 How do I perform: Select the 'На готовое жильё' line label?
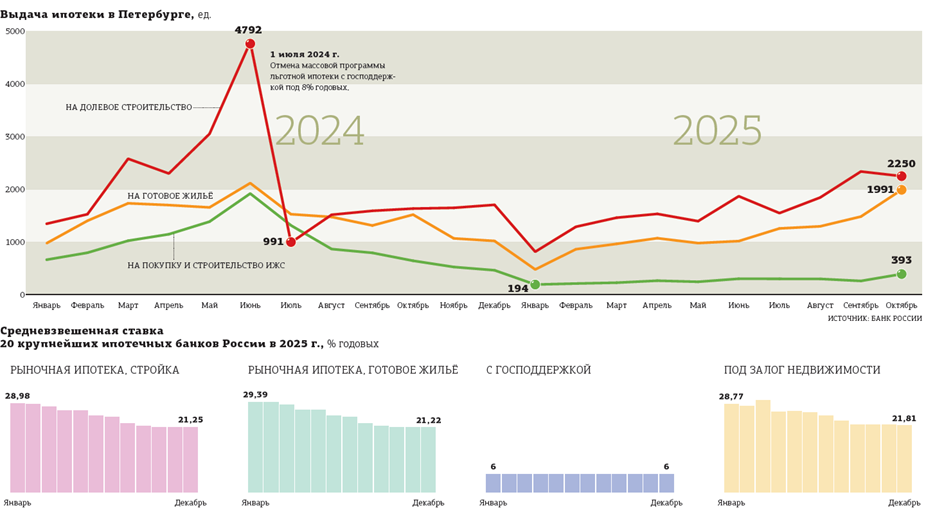pos(170,197)
